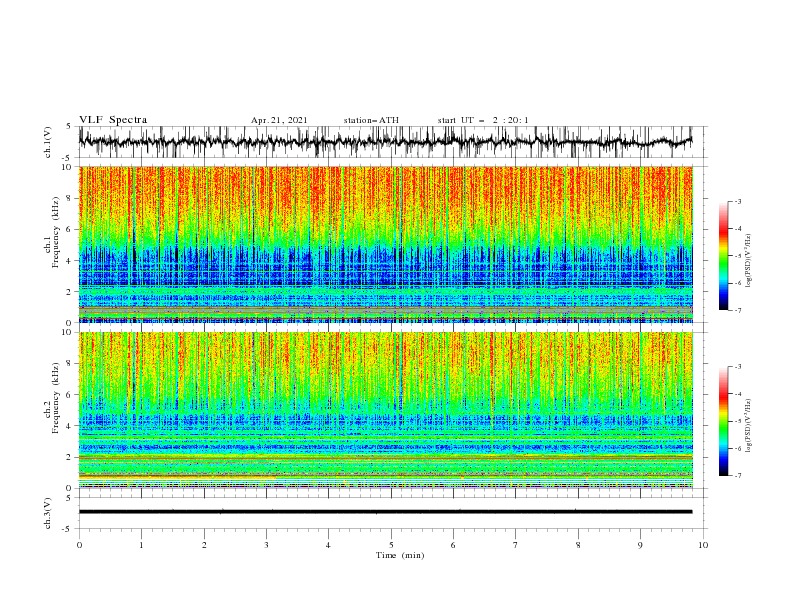Click the ch.2 color bar "-7" label
The height and width of the screenshot is (612, 792).
coord(737,475)
